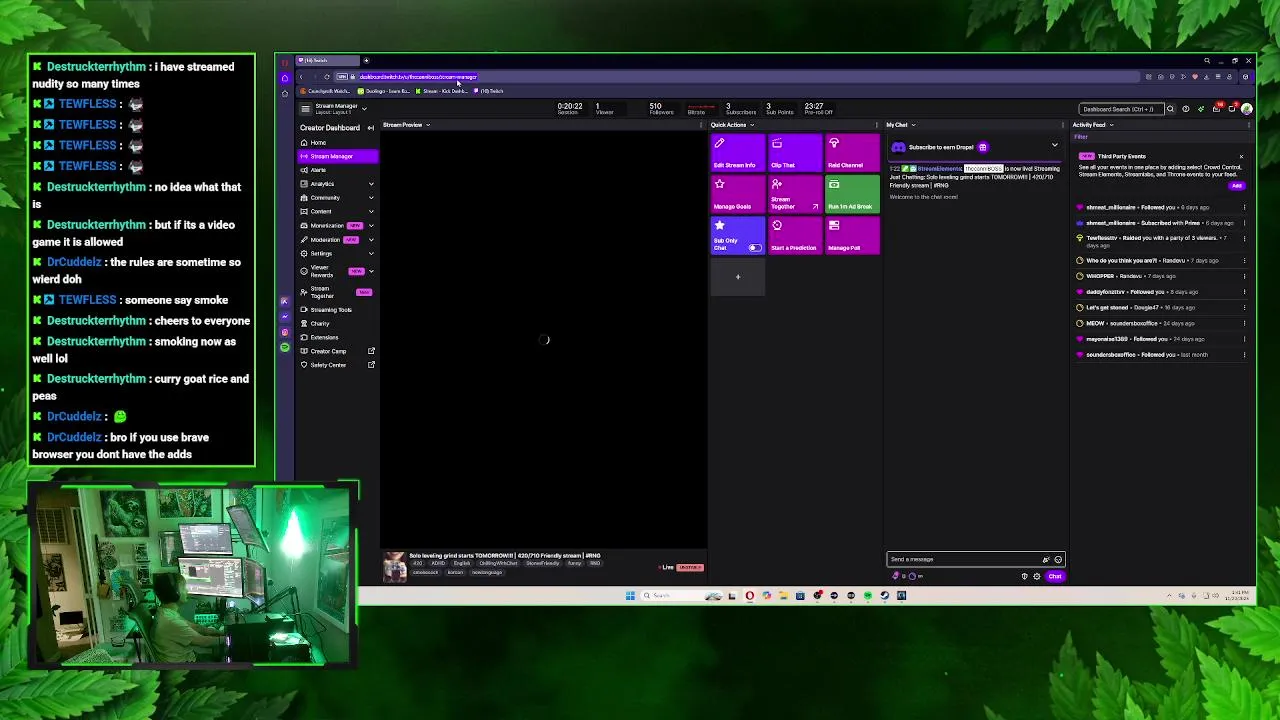Open Alerts in sidebar
Viewport: 1280px width, 720px height.
pyautogui.click(x=337, y=170)
